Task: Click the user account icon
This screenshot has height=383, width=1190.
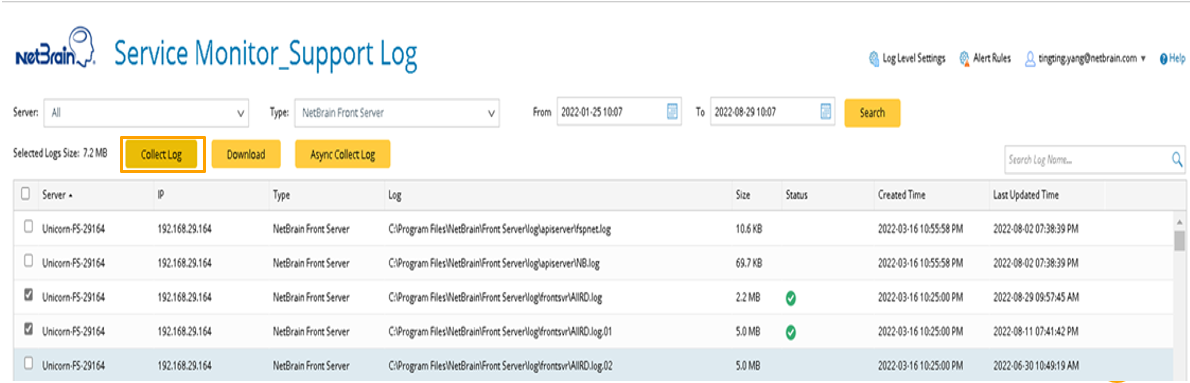Action: tap(1030, 58)
